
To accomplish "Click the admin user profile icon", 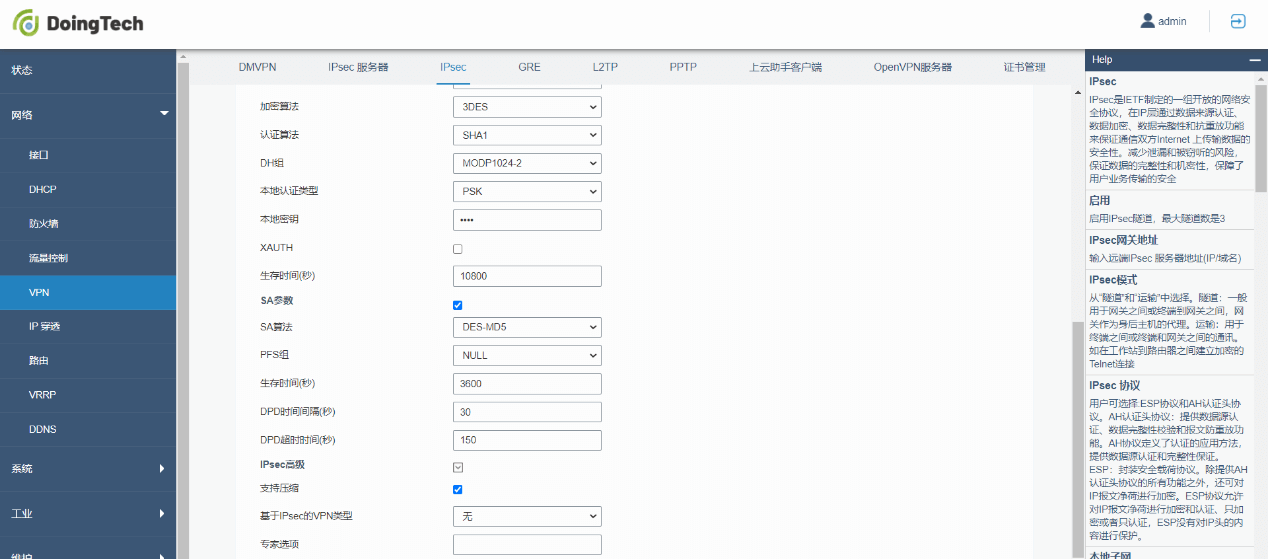I will tap(1147, 21).
